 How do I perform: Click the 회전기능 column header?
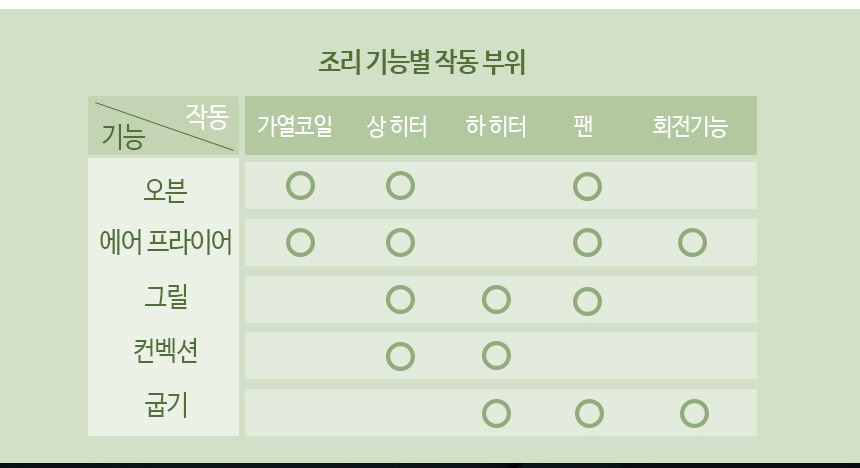[690, 126]
